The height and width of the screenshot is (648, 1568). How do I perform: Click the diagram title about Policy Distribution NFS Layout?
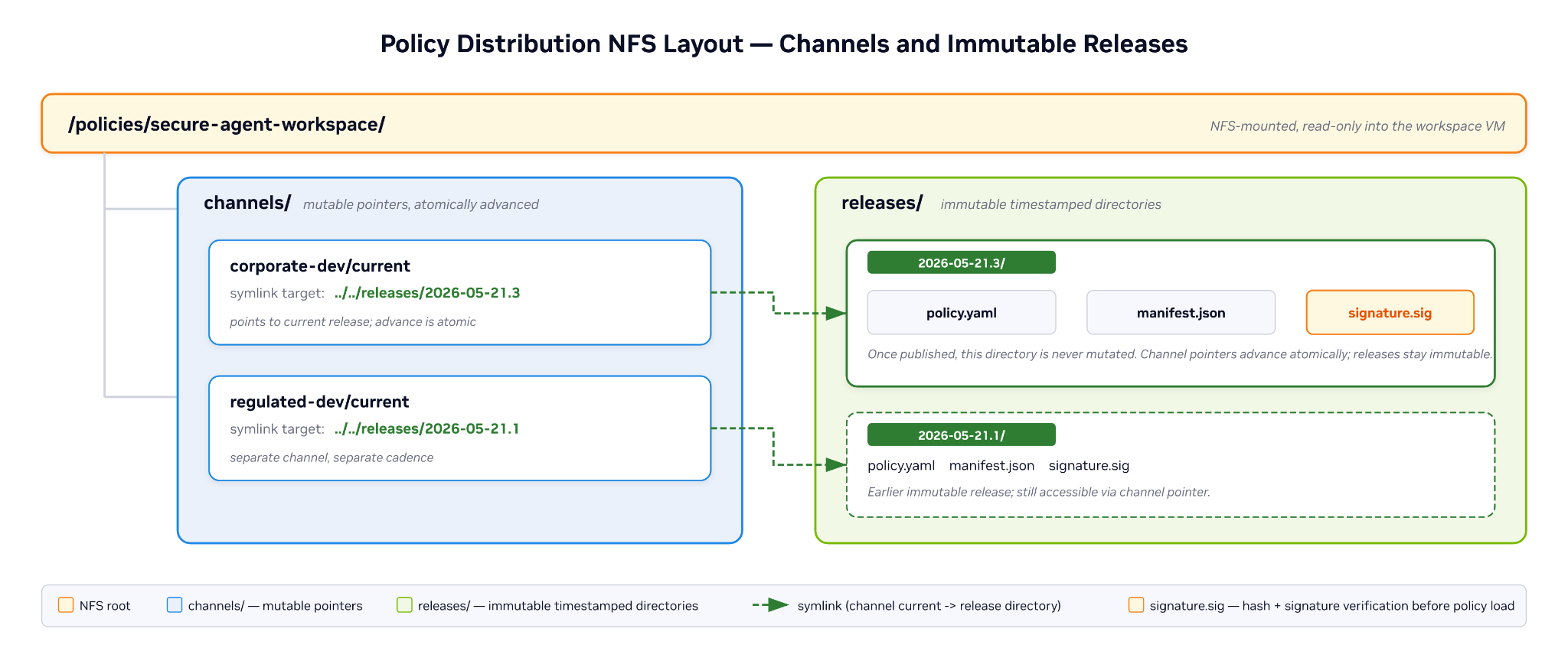pos(783,44)
